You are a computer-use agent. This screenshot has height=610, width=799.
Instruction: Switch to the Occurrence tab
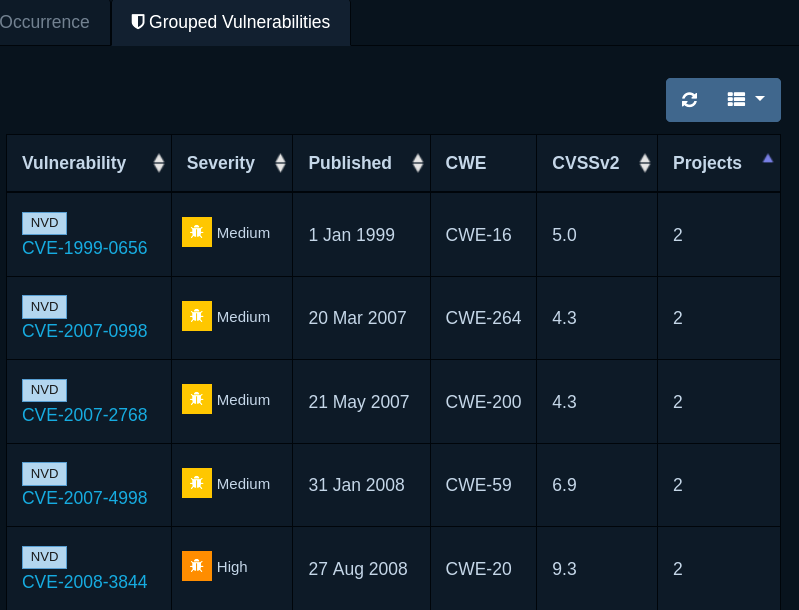pos(45,22)
